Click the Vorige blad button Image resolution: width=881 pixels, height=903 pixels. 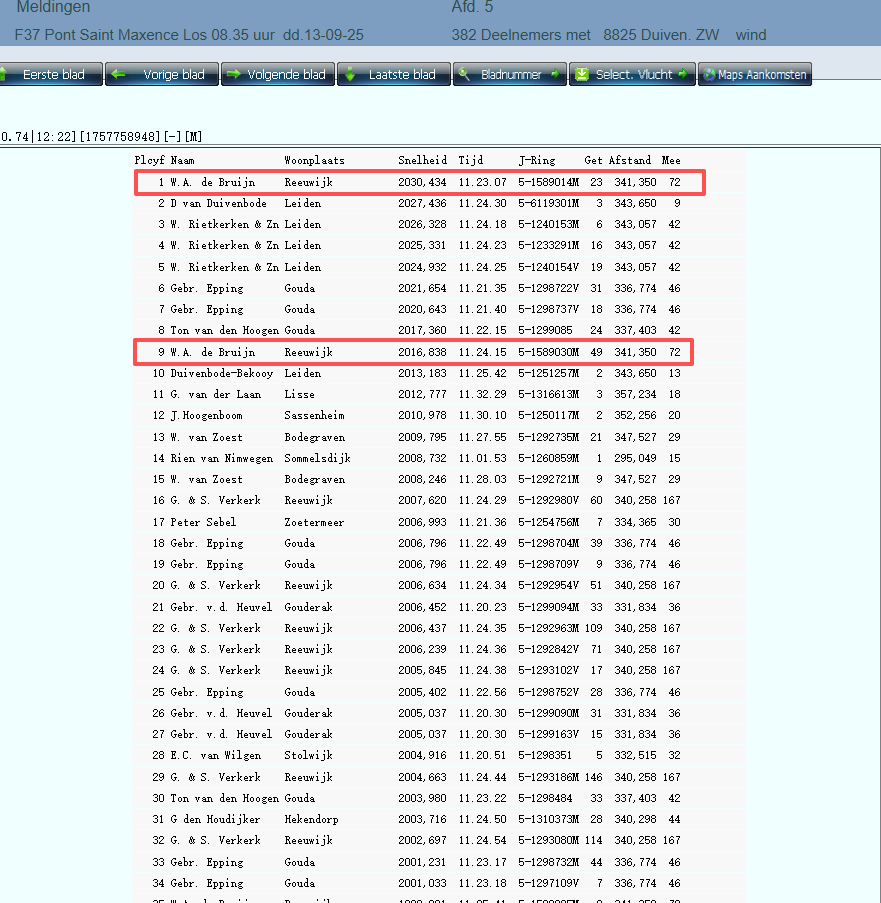[x=162, y=75]
